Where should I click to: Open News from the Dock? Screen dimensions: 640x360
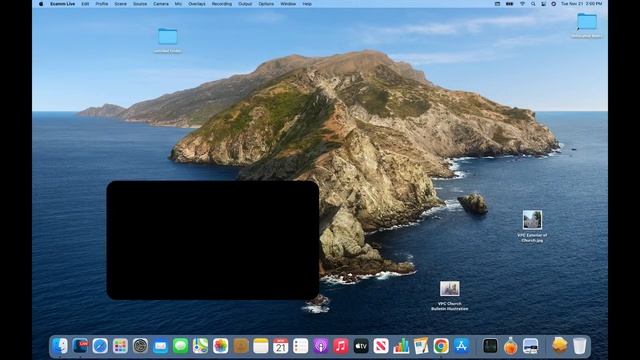(x=381, y=346)
